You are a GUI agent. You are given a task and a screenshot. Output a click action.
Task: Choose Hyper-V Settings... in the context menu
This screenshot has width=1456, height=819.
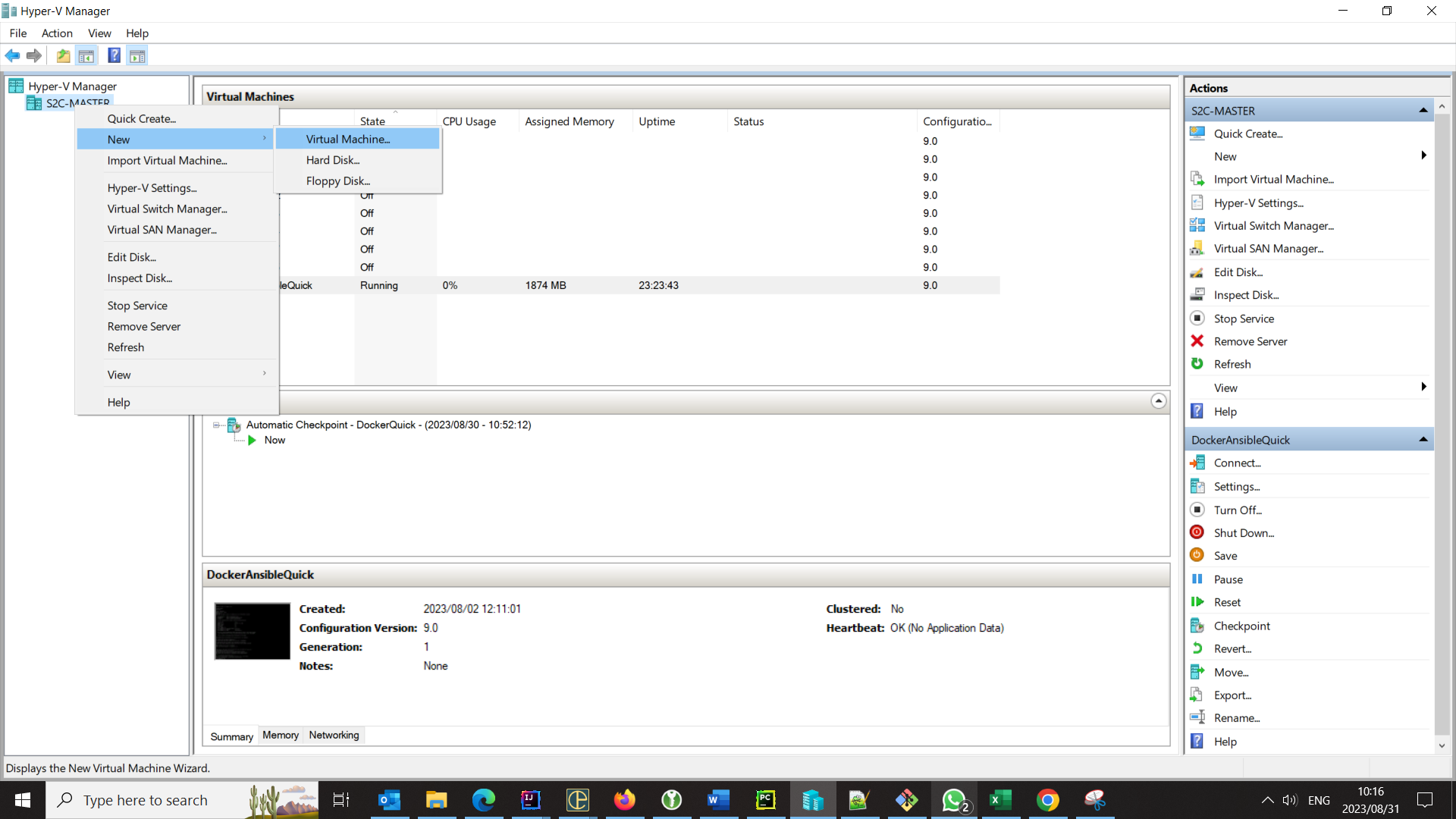152,188
